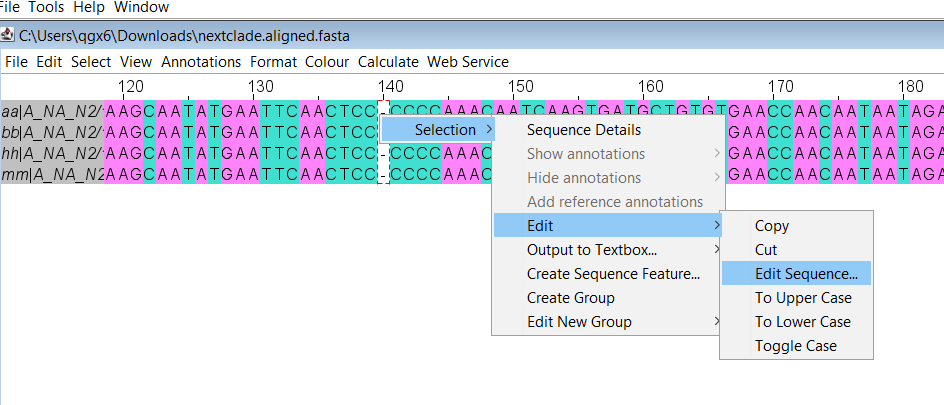Open the Format menu in alignment window
The height and width of the screenshot is (405, 944).
(273, 62)
